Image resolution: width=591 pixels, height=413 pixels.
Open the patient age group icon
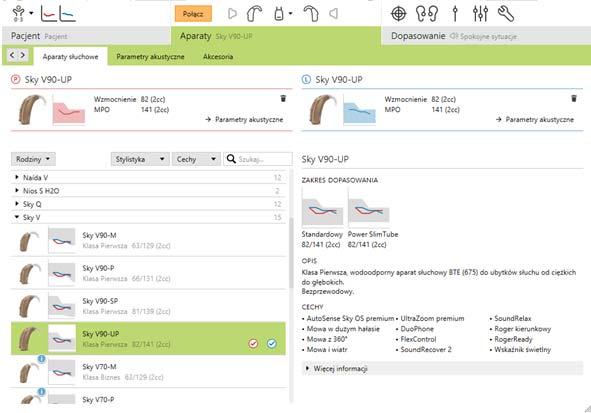tap(18, 14)
